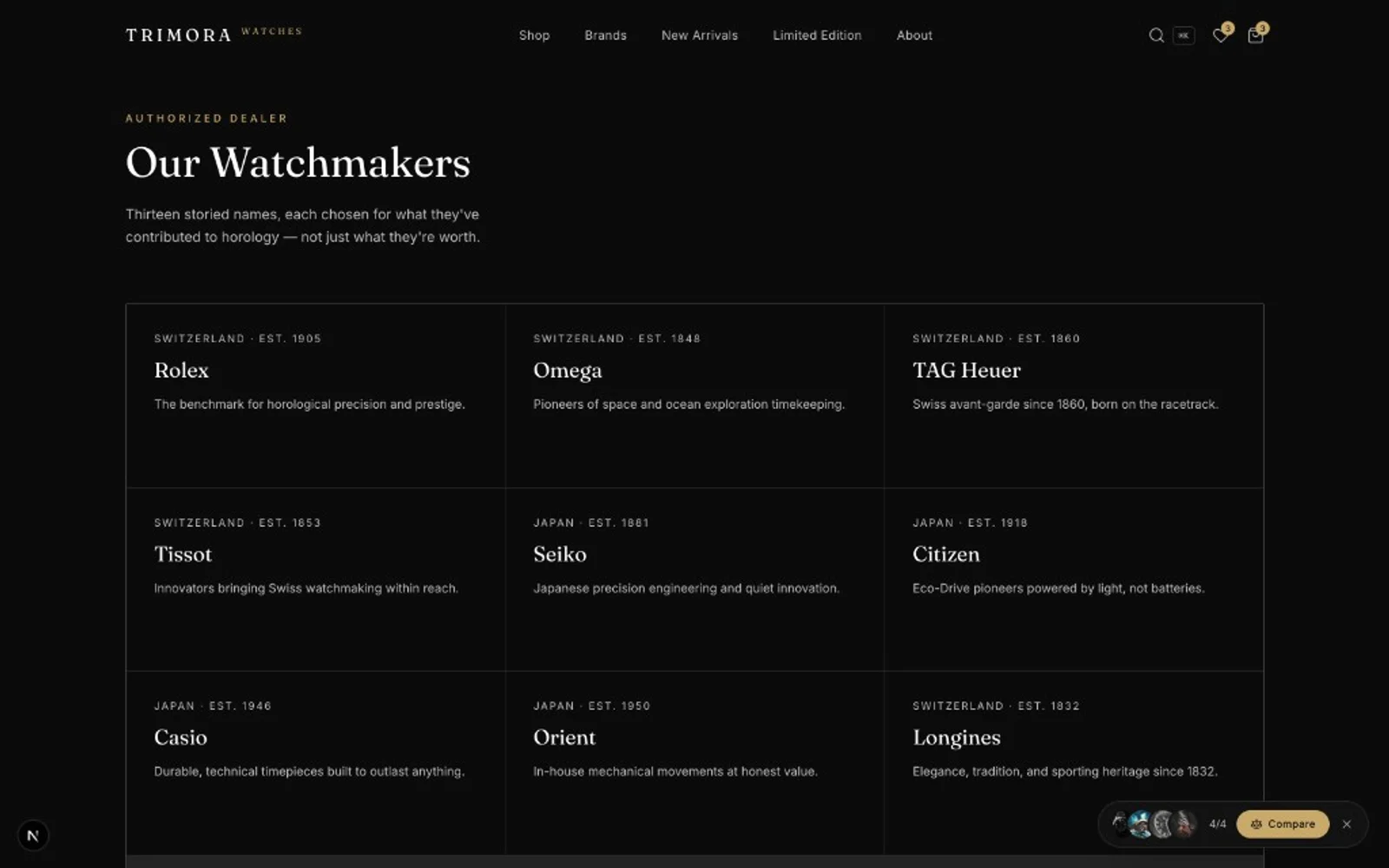Click the Compare button
This screenshot has width=1389, height=868.
[x=1282, y=825]
